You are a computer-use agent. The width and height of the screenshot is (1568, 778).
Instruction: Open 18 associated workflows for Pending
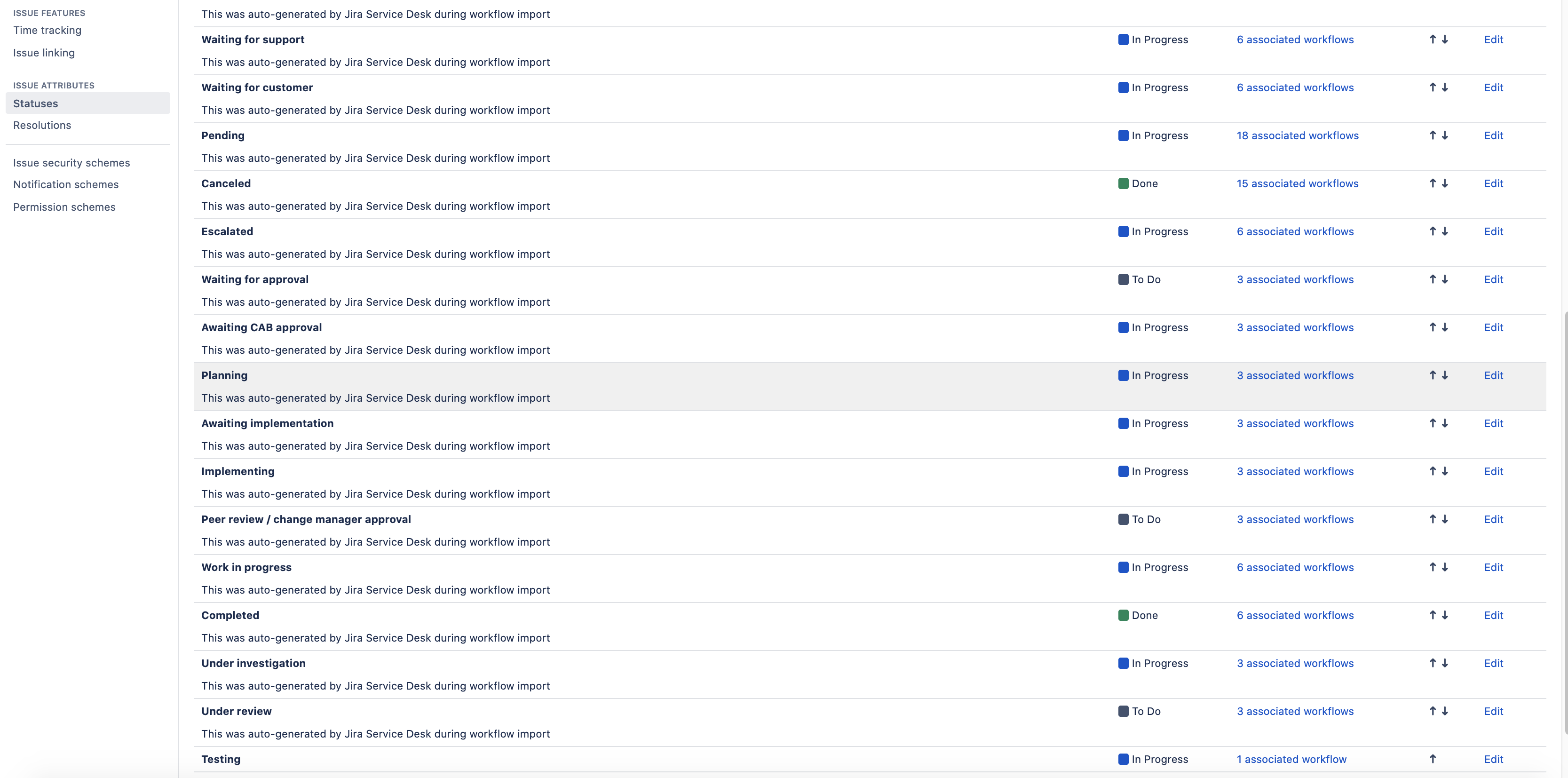[1297, 135]
